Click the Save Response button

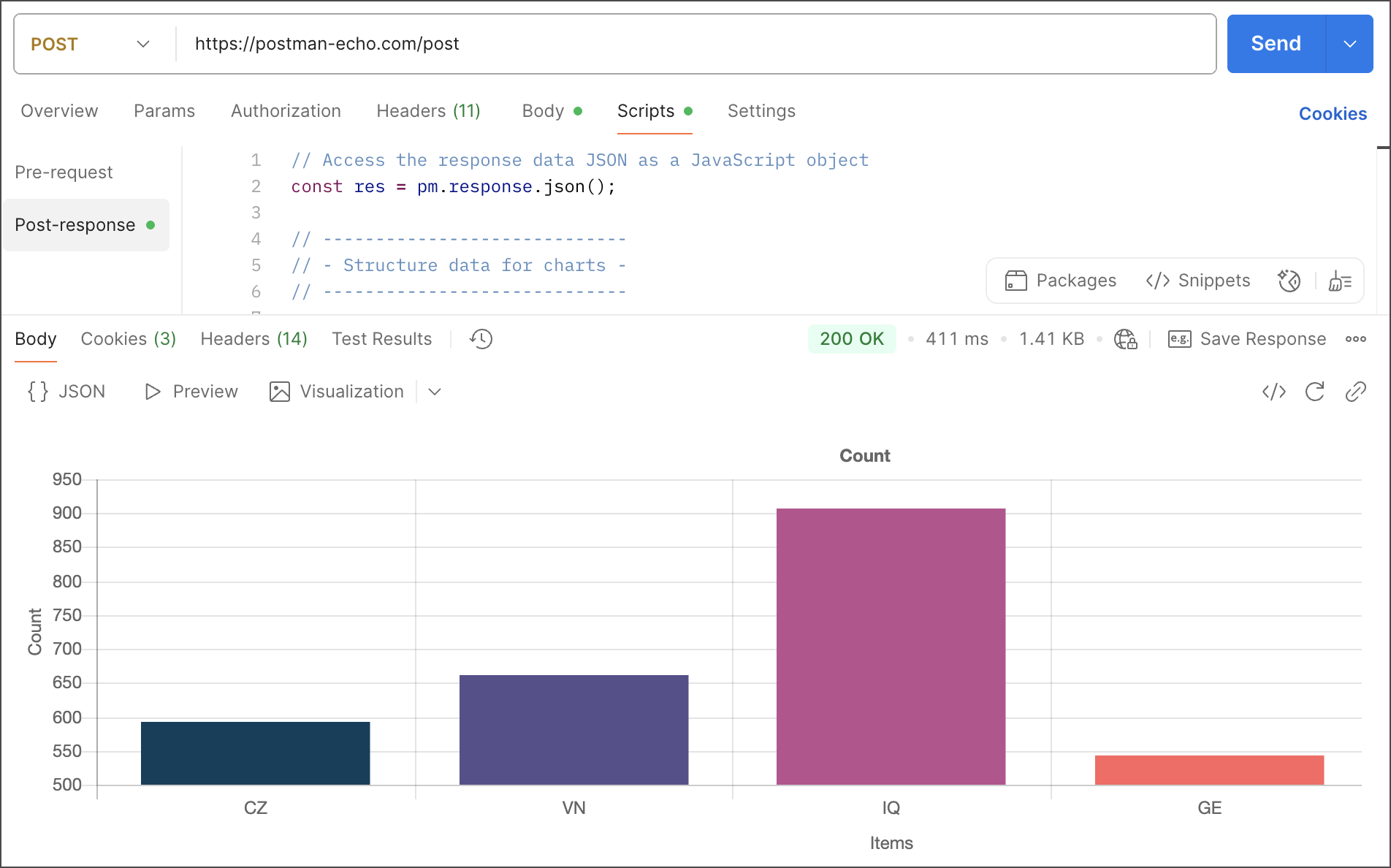[x=1247, y=339]
